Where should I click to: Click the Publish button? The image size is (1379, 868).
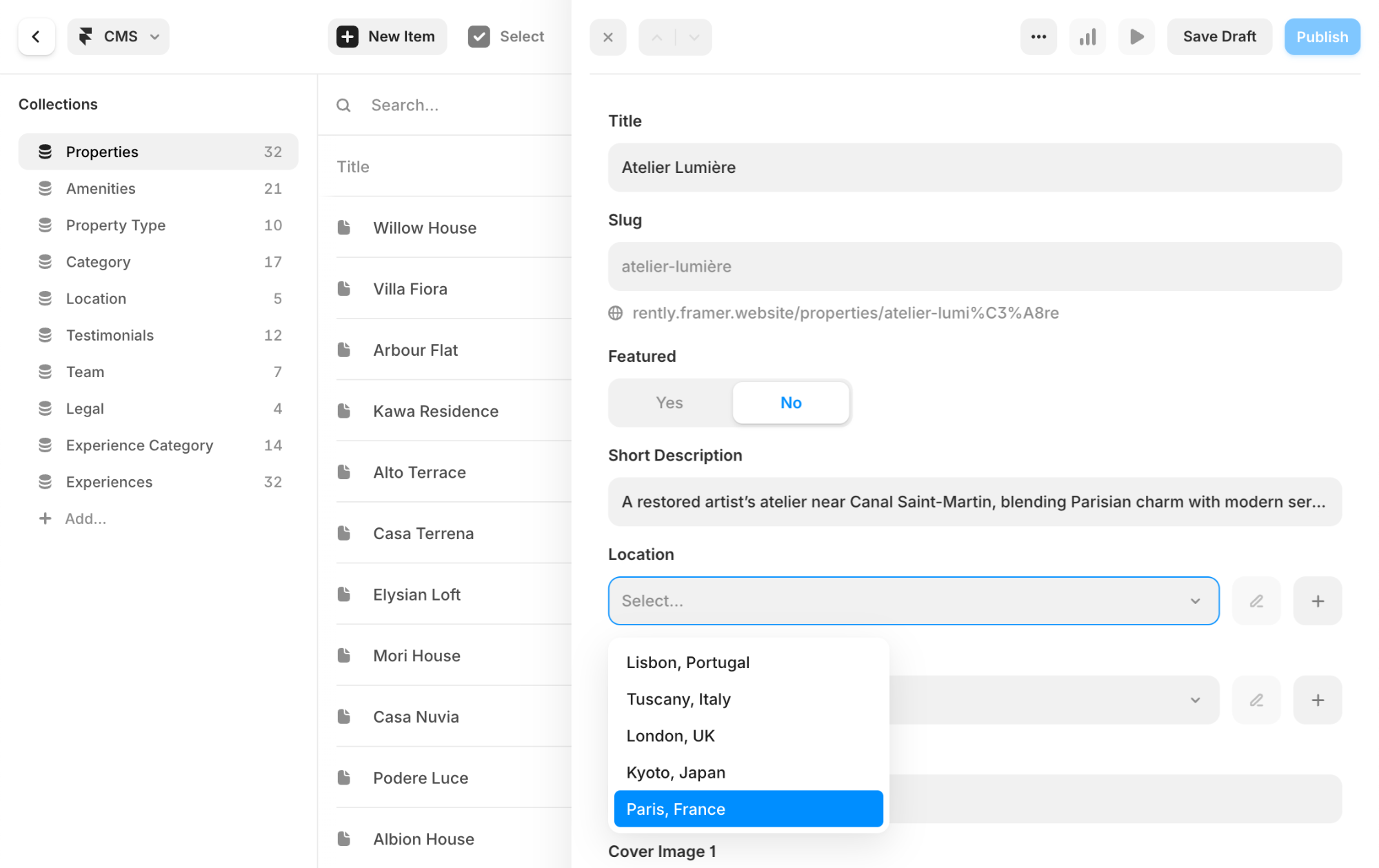click(1321, 37)
